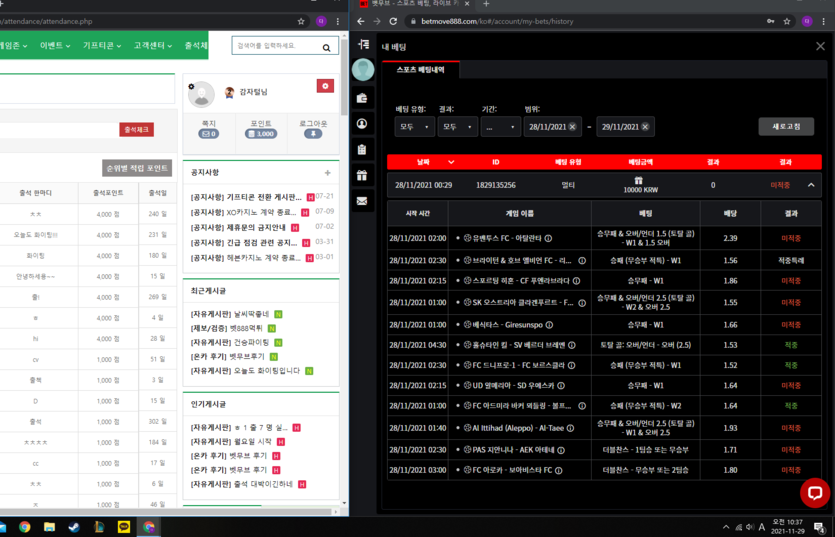Clear the 28/11/2021 start date
Screen dimensions: 835x537
(572, 127)
